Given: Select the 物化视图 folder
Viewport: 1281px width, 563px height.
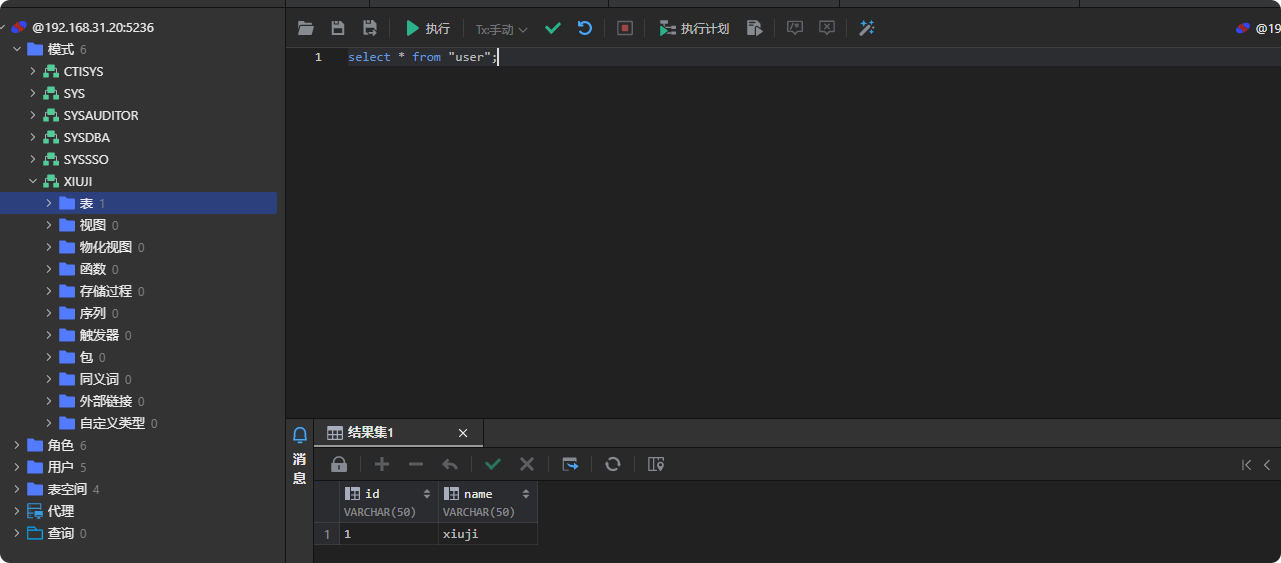Looking at the screenshot, I should [x=105, y=247].
